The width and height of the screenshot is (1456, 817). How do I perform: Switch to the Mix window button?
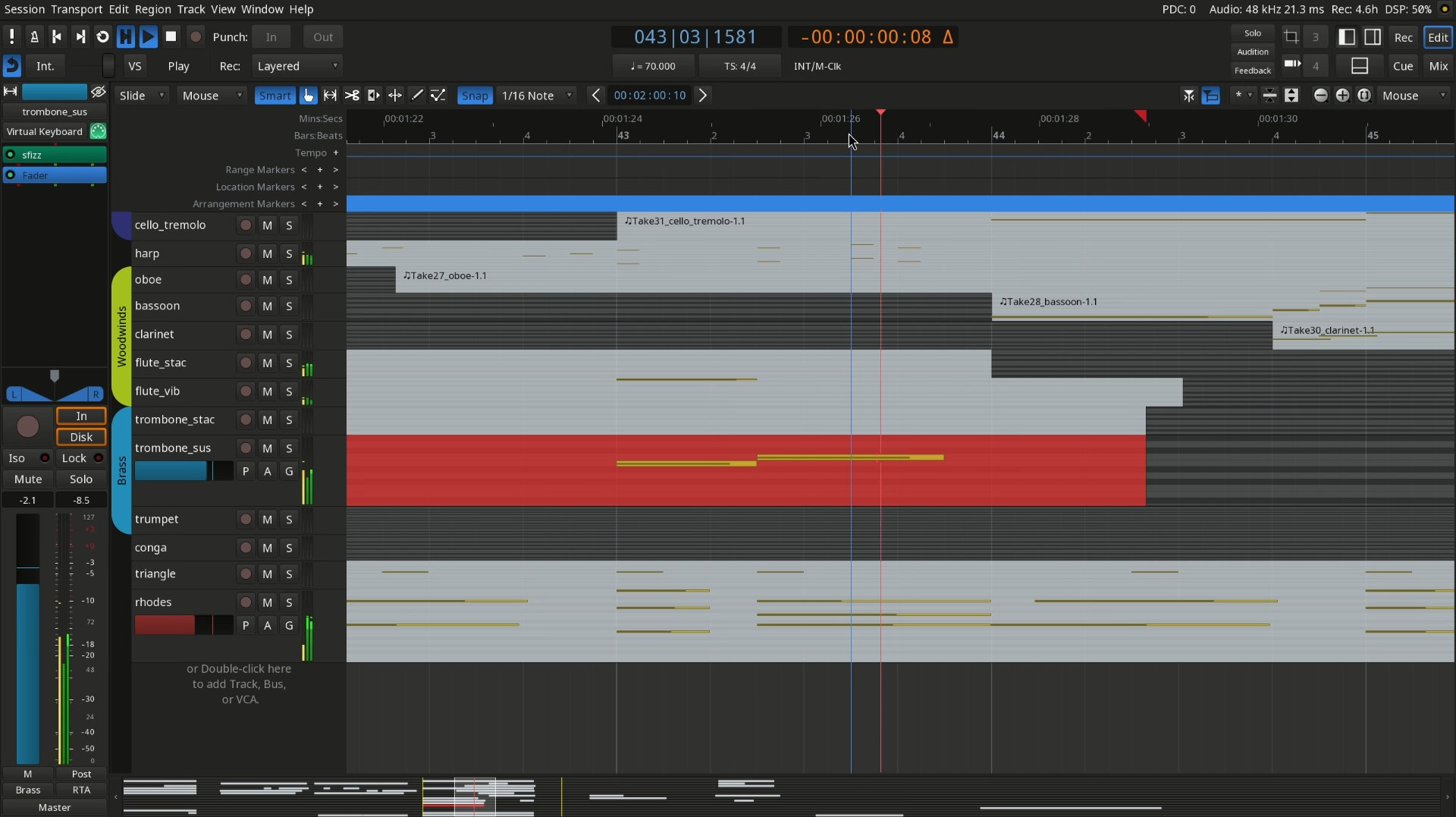pos(1438,66)
